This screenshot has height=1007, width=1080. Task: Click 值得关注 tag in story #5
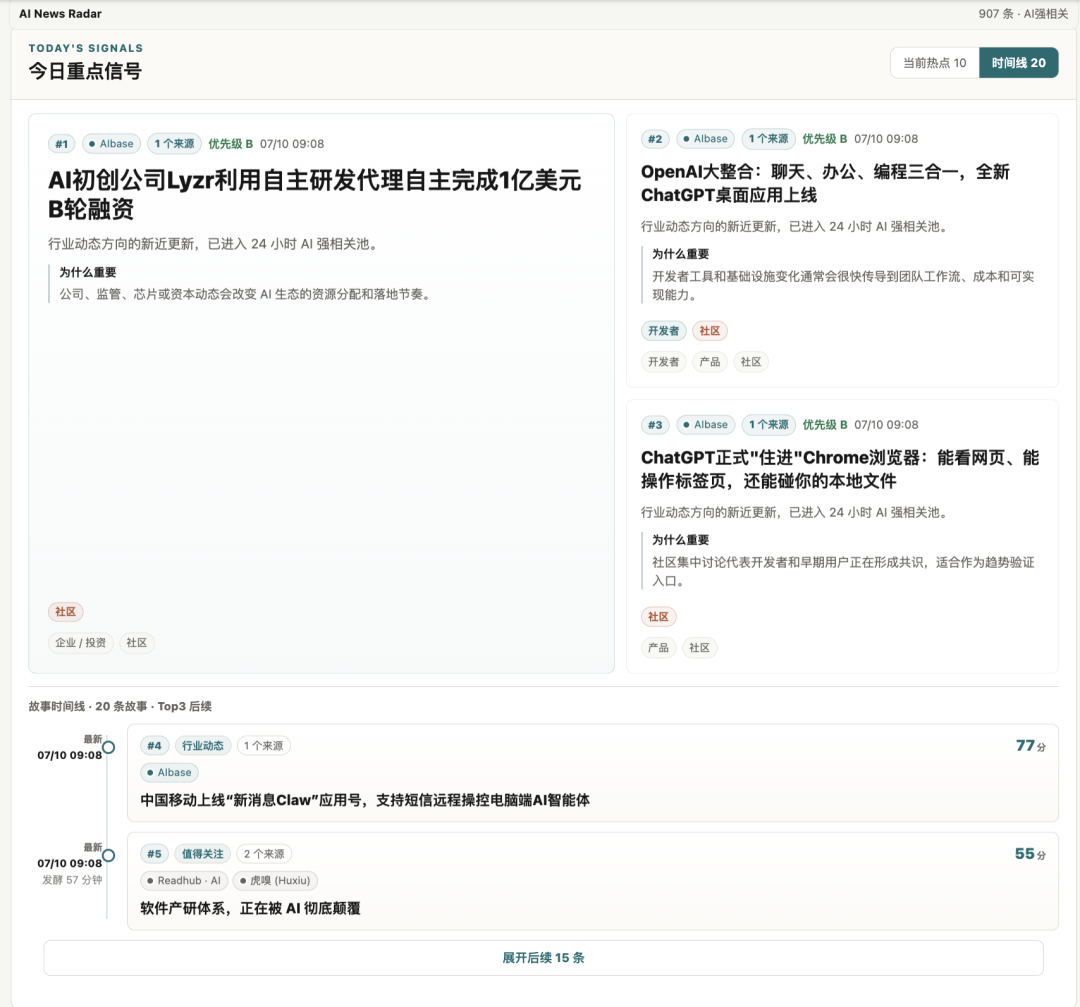pos(202,853)
